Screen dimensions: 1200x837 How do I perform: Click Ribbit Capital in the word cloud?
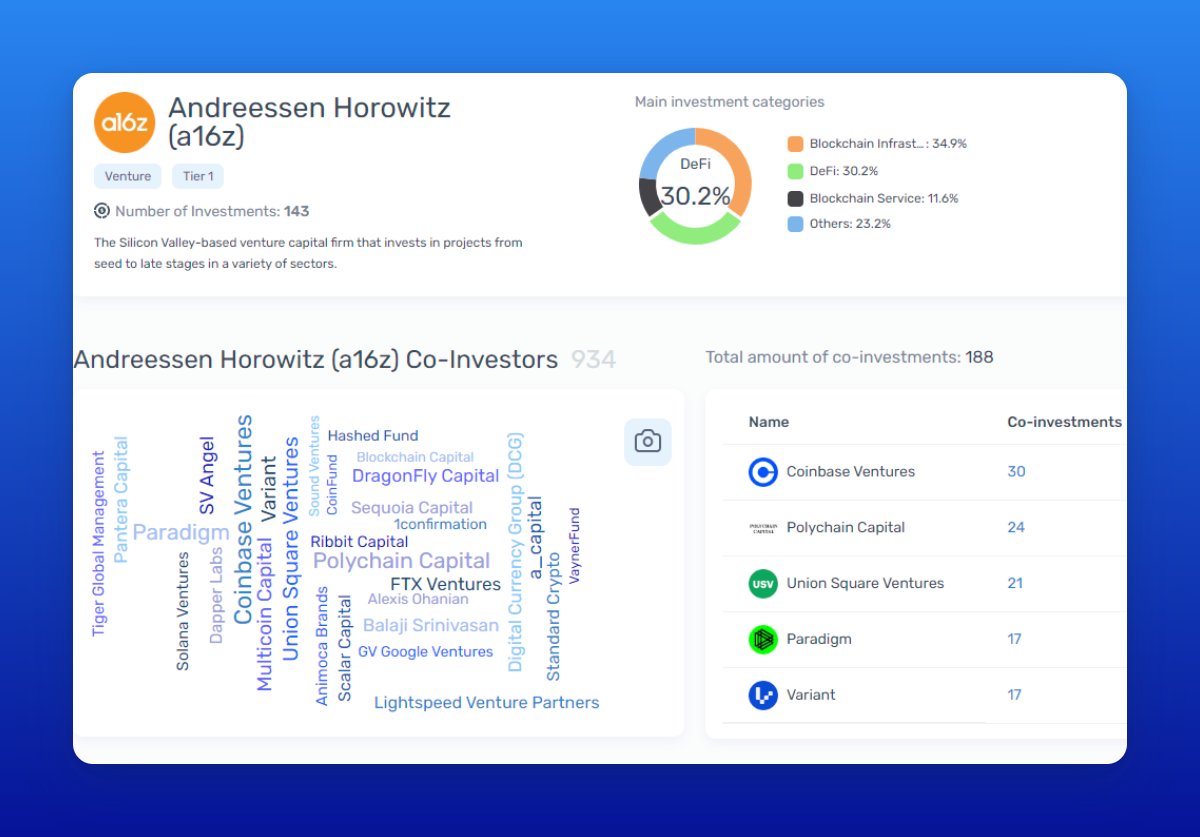(x=359, y=542)
